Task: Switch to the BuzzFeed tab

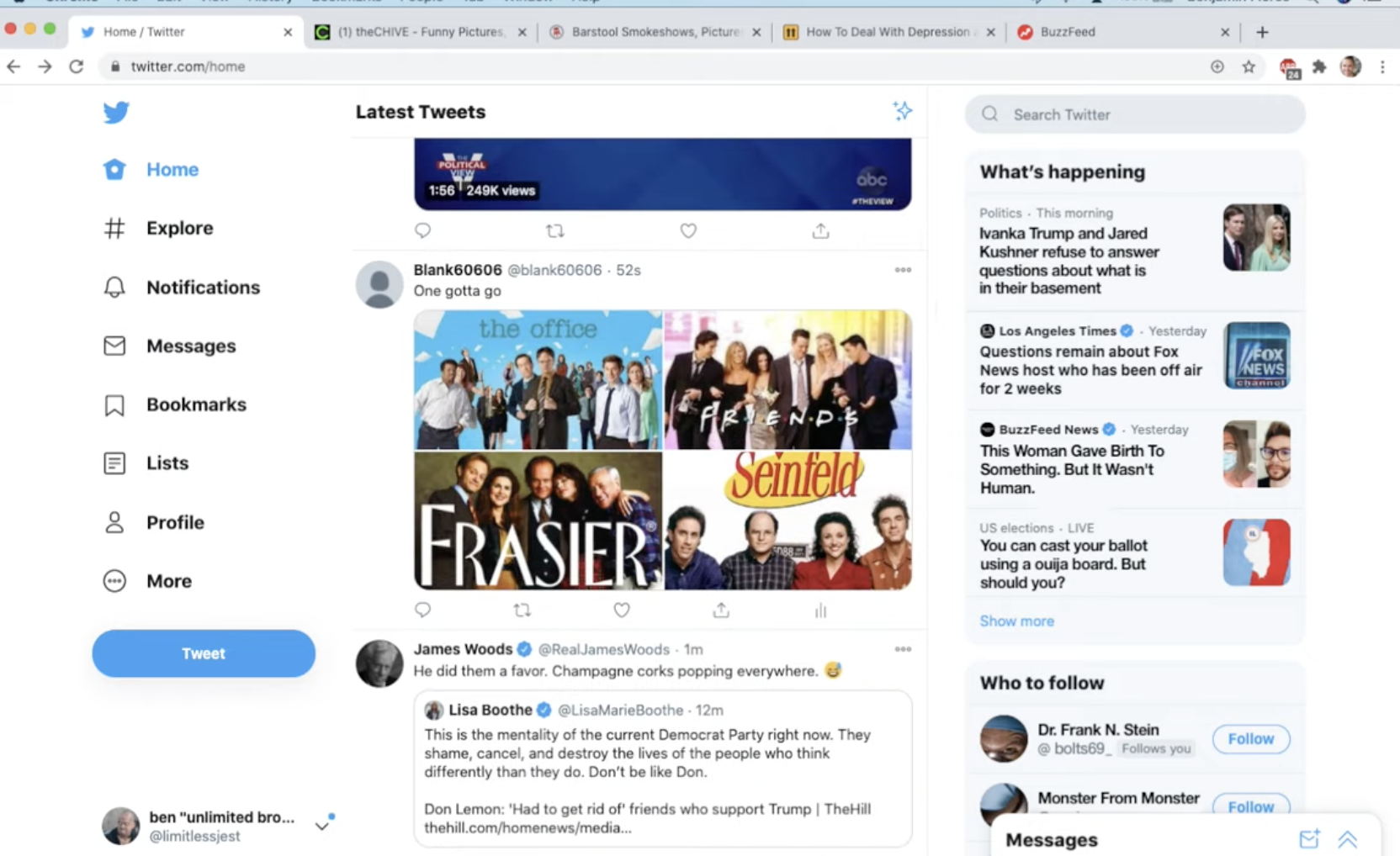Action: (x=1124, y=32)
